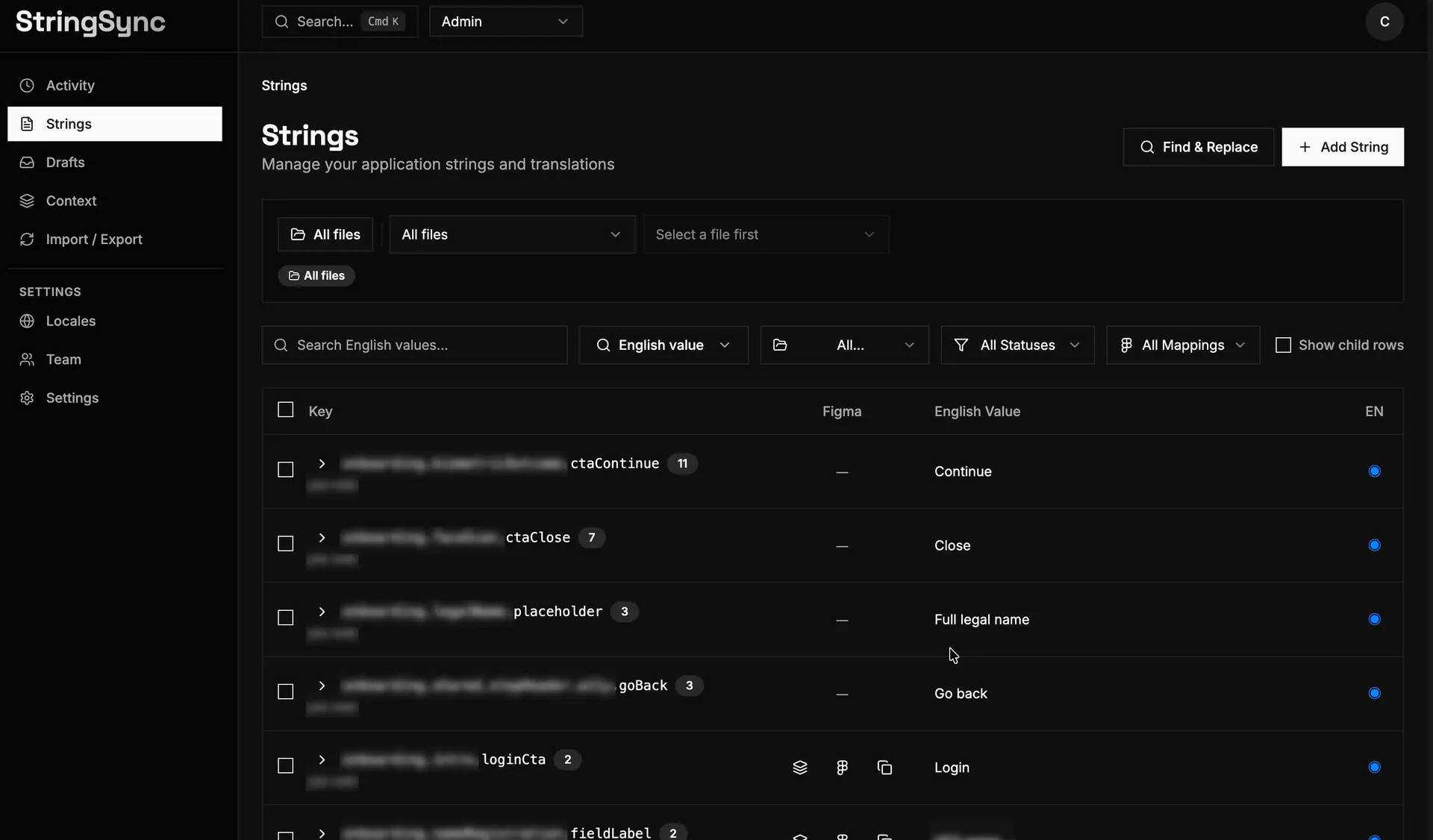
Task: Click the user avatar C icon
Action: click(x=1384, y=22)
